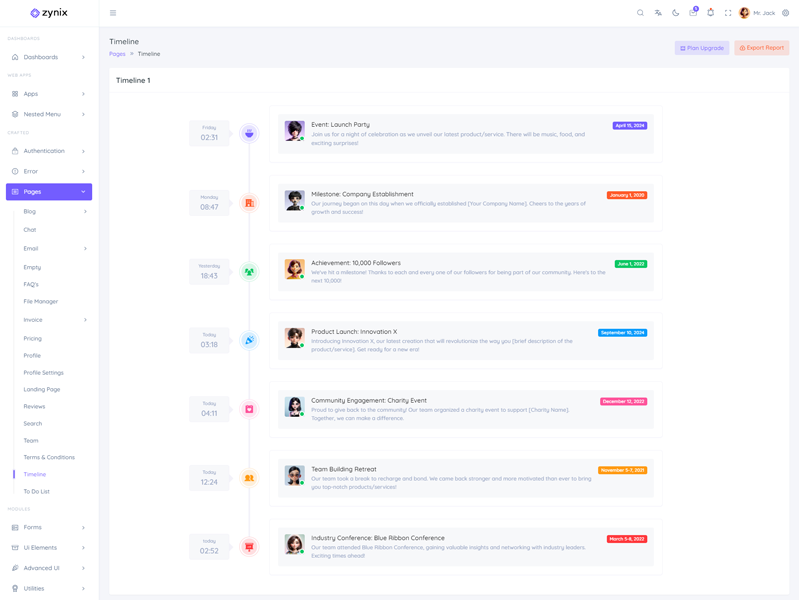Click the search icon in header

coord(641,13)
